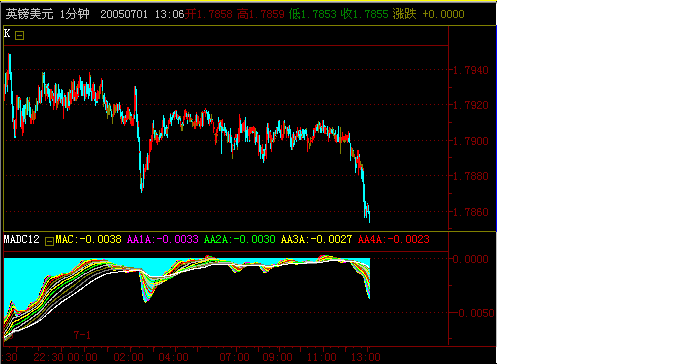Click the 1.7900 price axis label

pos(471,141)
